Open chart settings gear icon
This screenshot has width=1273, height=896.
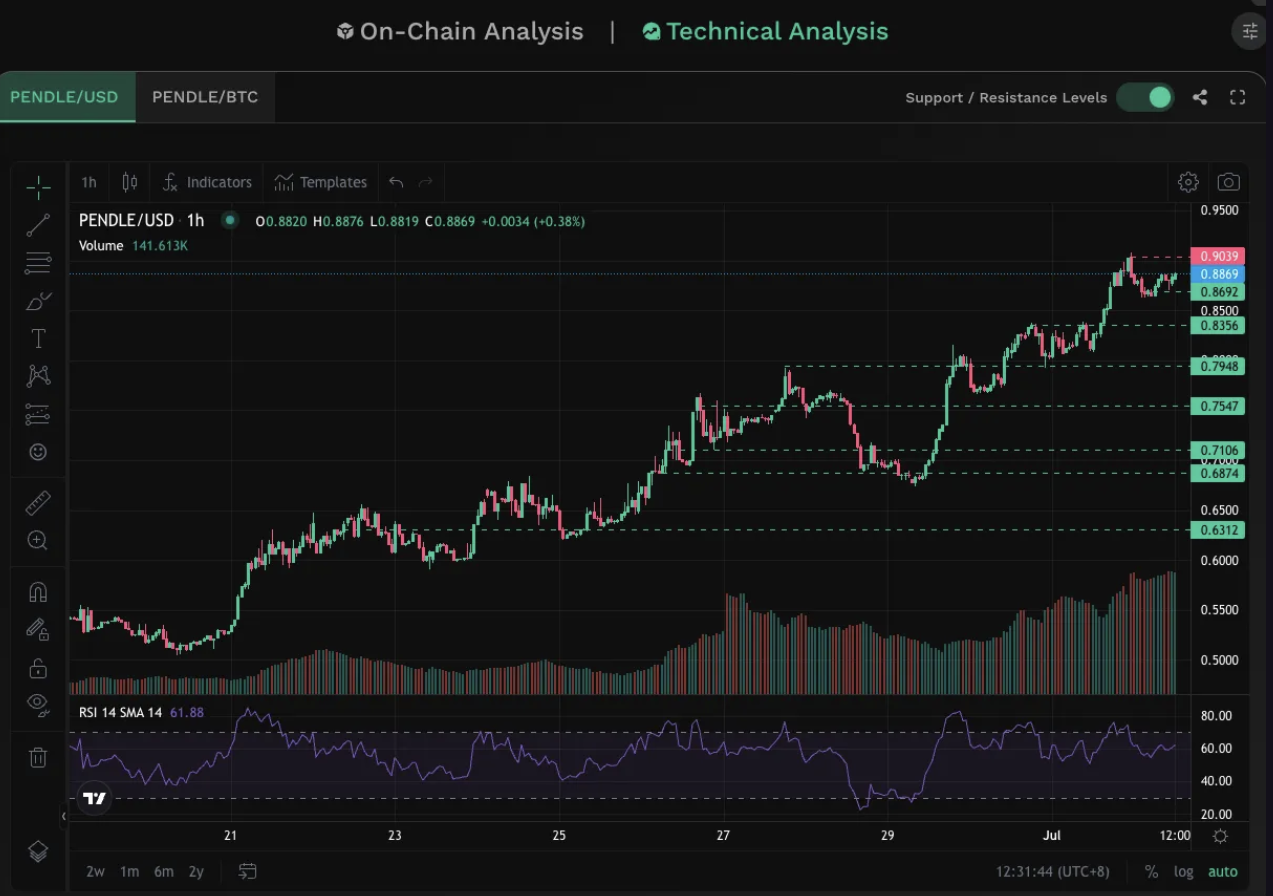pos(1188,182)
